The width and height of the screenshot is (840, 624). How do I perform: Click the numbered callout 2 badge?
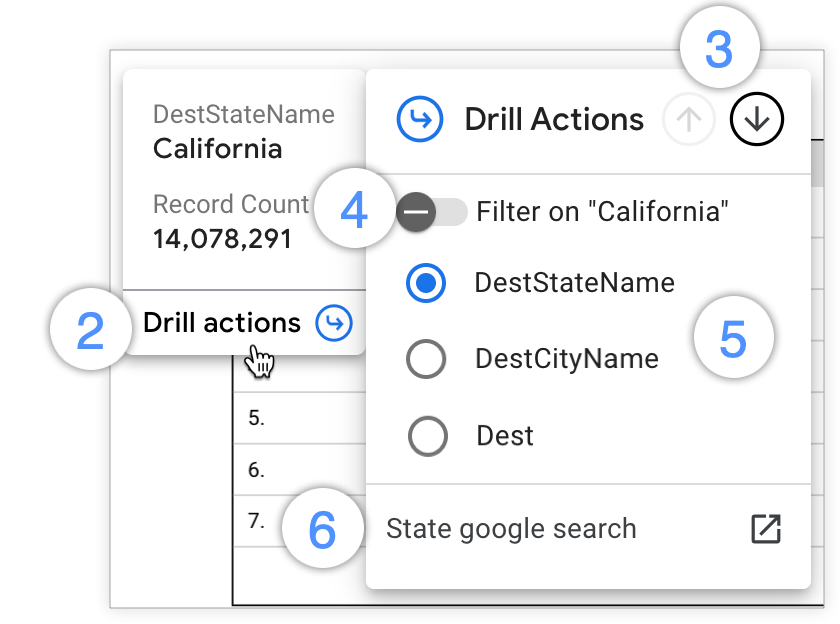coord(90,322)
